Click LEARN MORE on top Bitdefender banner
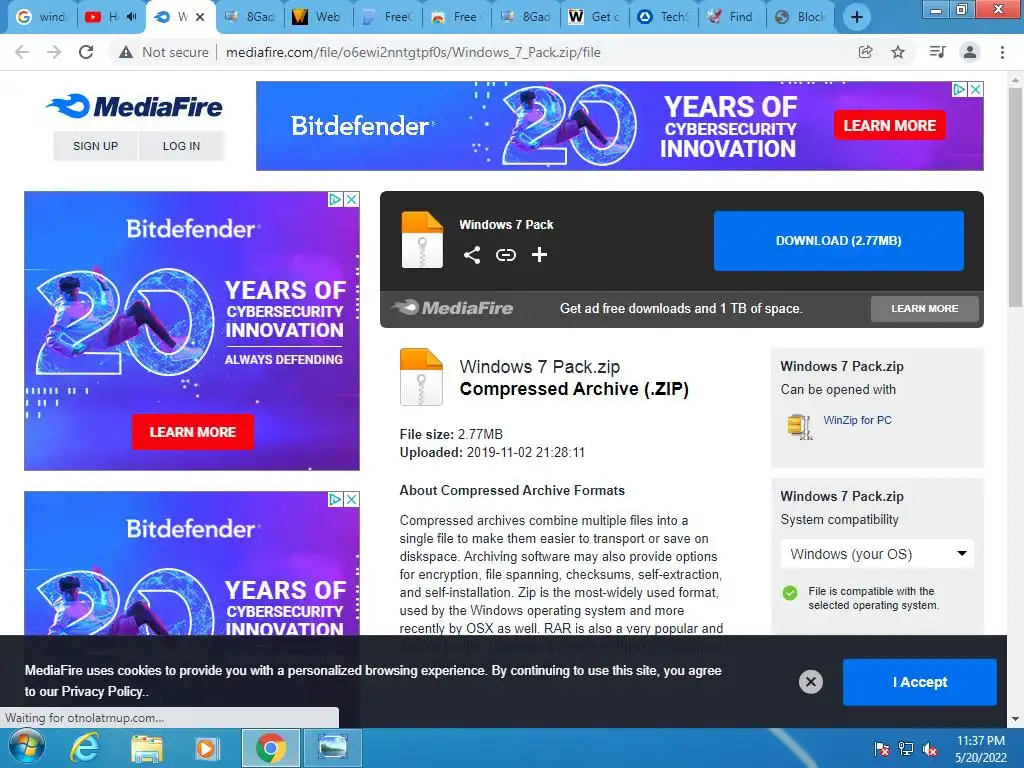The image size is (1024, 768). (x=889, y=125)
